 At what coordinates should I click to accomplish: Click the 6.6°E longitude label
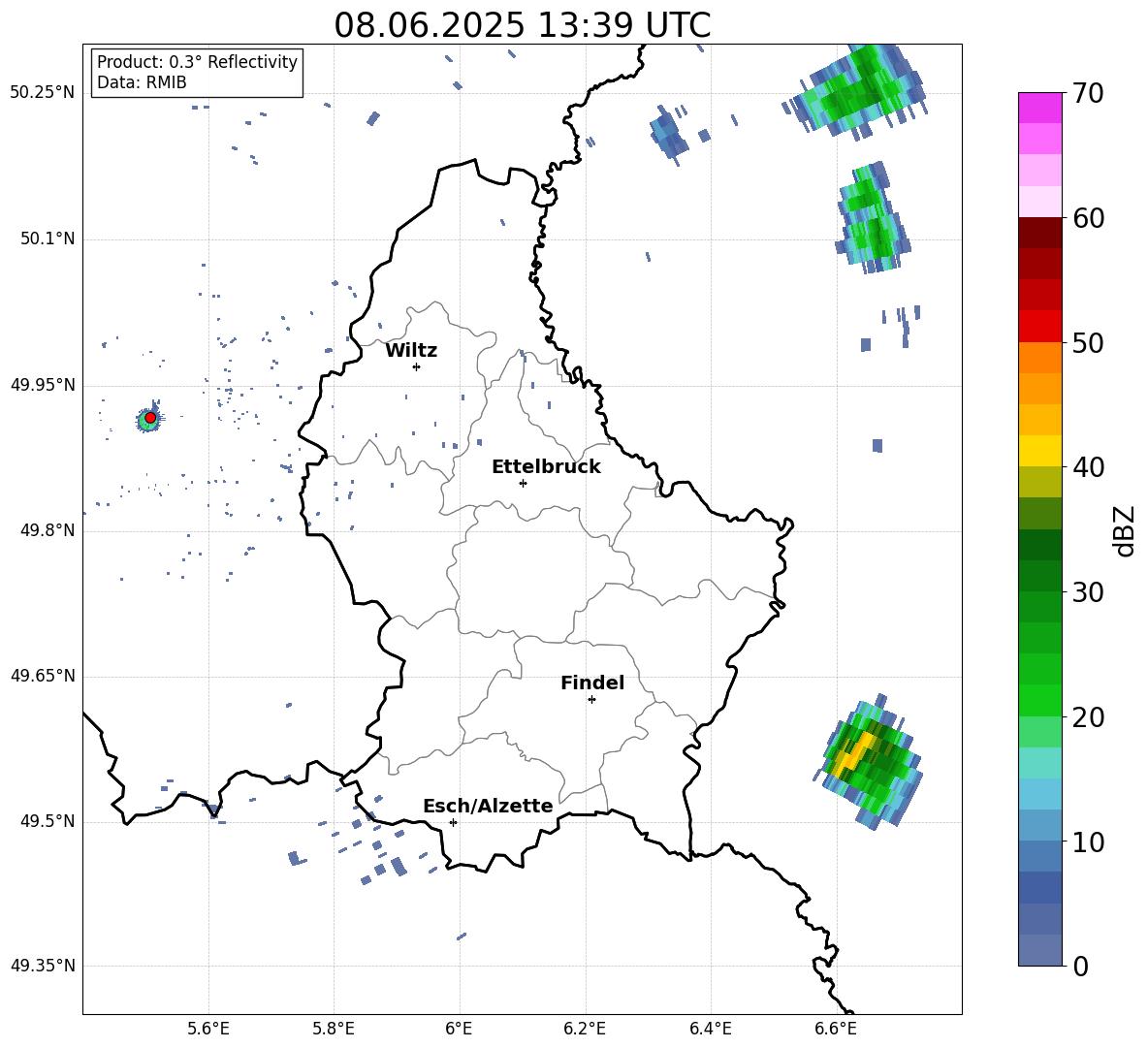(836, 1029)
